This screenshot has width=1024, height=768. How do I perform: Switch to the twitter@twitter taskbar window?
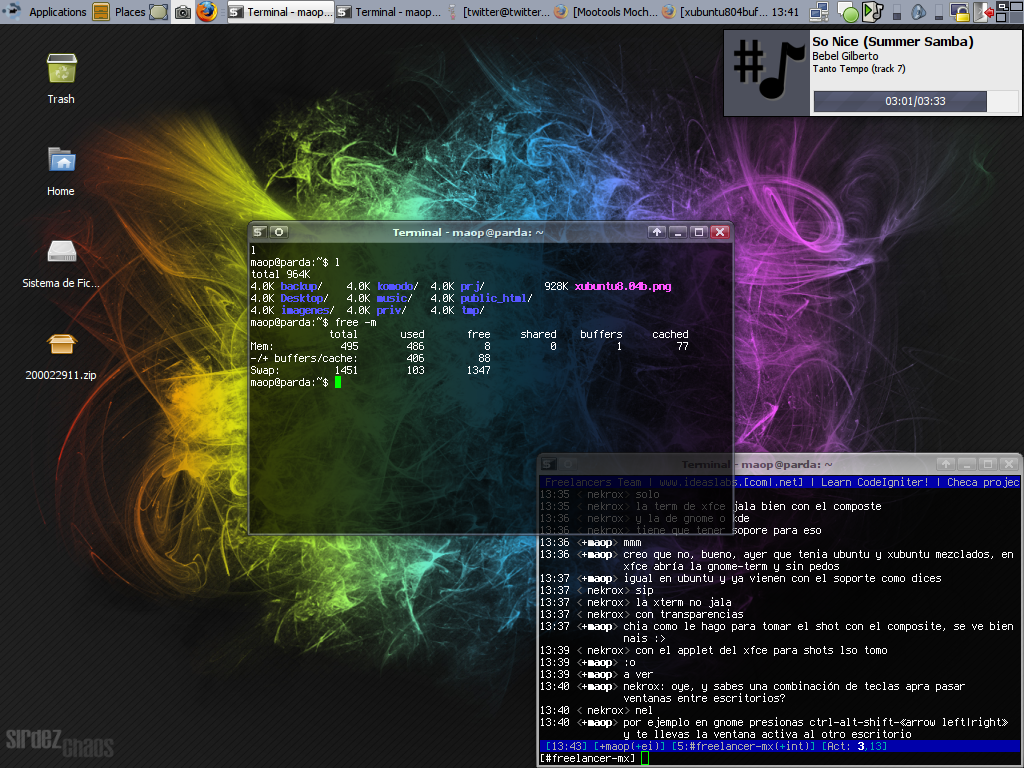[x=498, y=12]
